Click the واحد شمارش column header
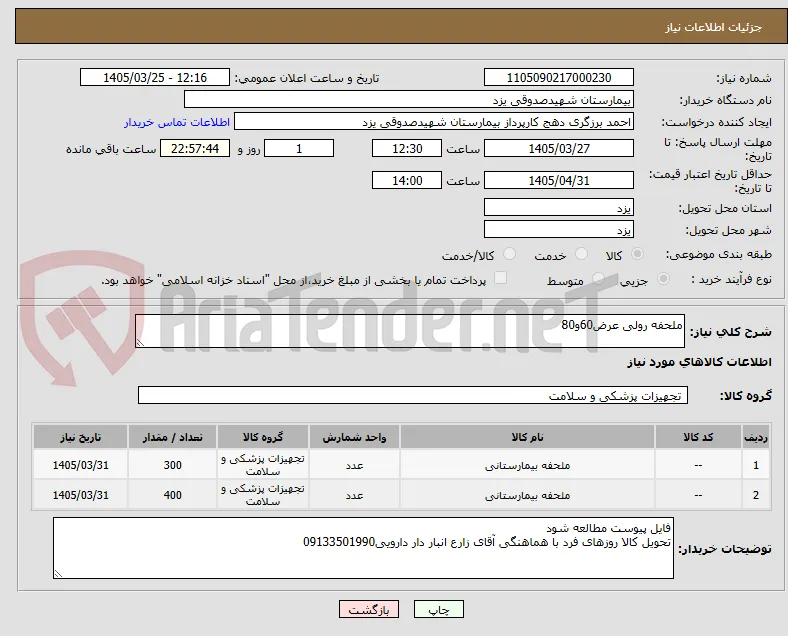This screenshot has width=788, height=636. pos(354,437)
